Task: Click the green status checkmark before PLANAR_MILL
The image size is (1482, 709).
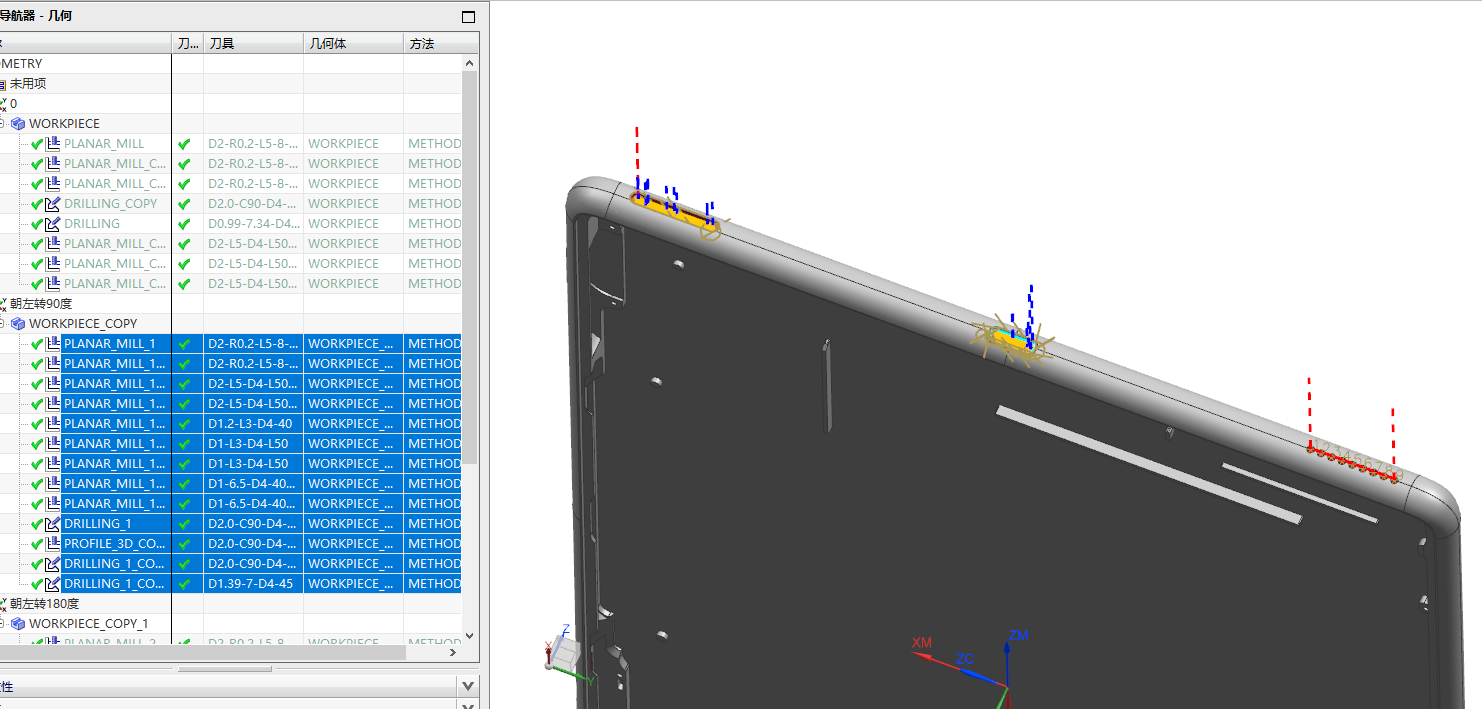Action: pos(37,144)
